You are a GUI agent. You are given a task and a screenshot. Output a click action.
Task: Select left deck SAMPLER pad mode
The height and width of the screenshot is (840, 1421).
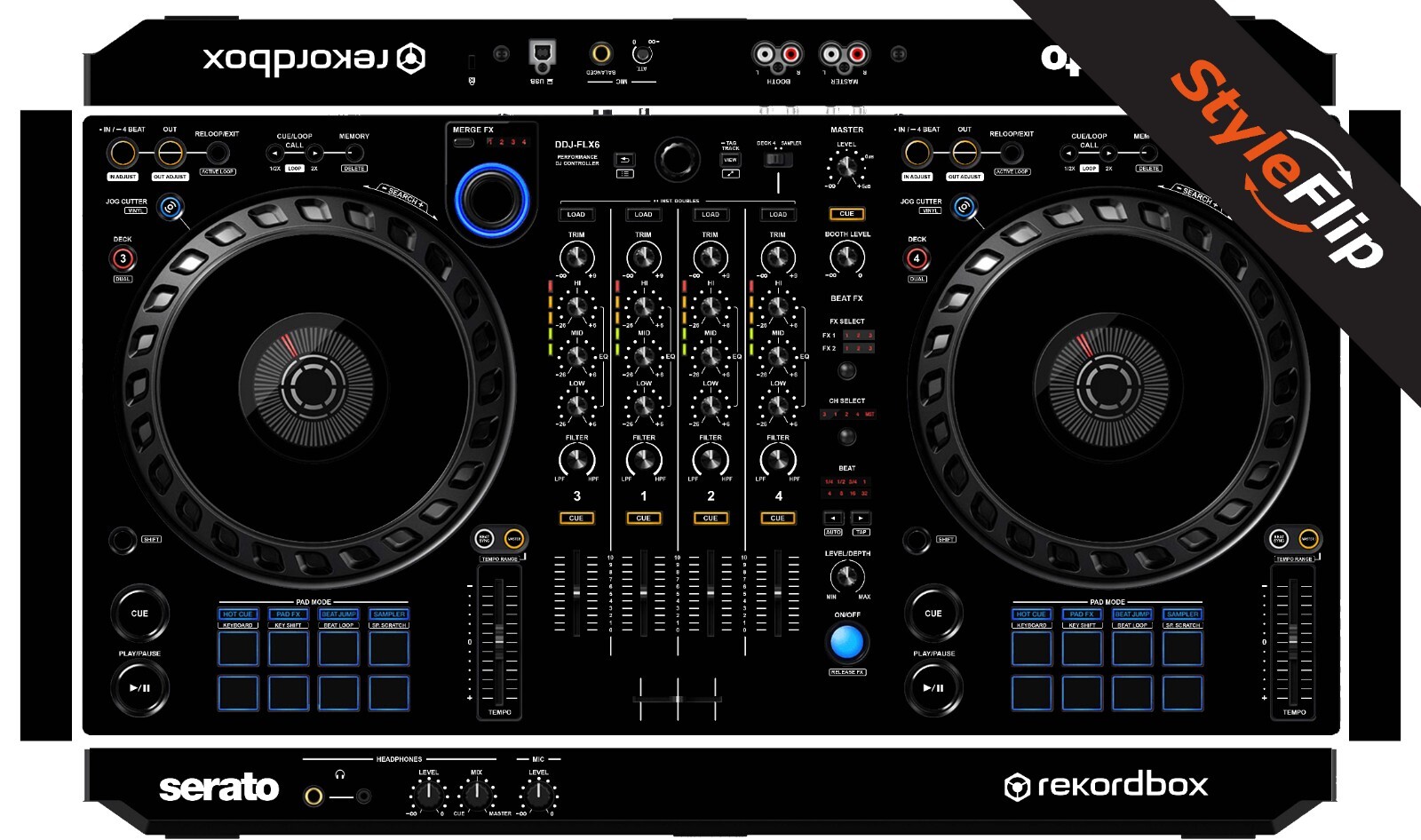click(389, 614)
